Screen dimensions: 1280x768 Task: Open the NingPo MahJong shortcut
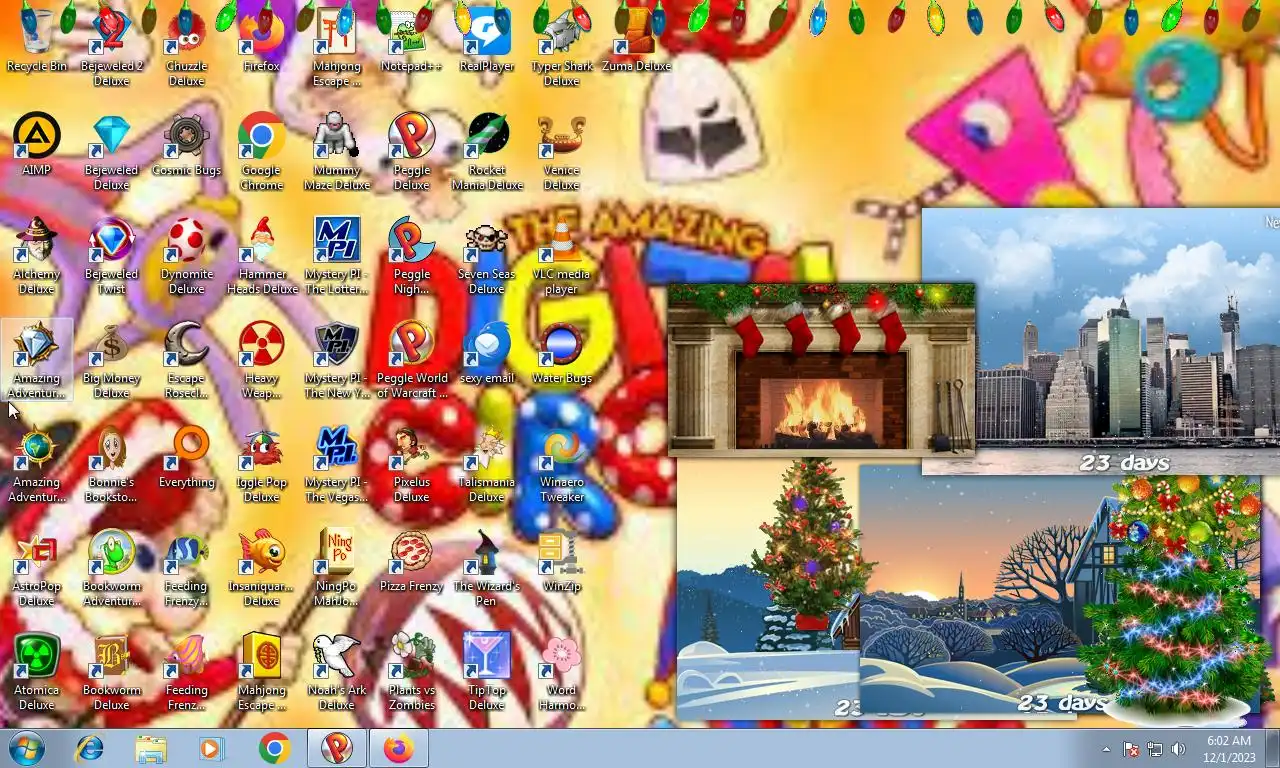coord(337,567)
